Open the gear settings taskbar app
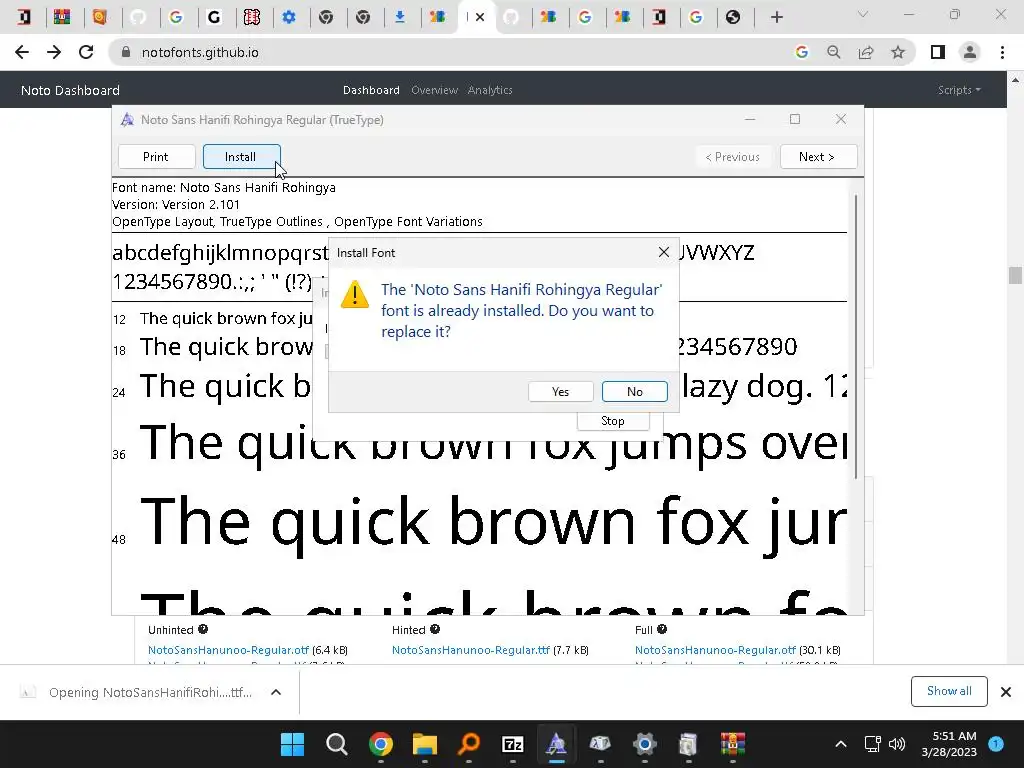1024x768 pixels. coord(645,744)
